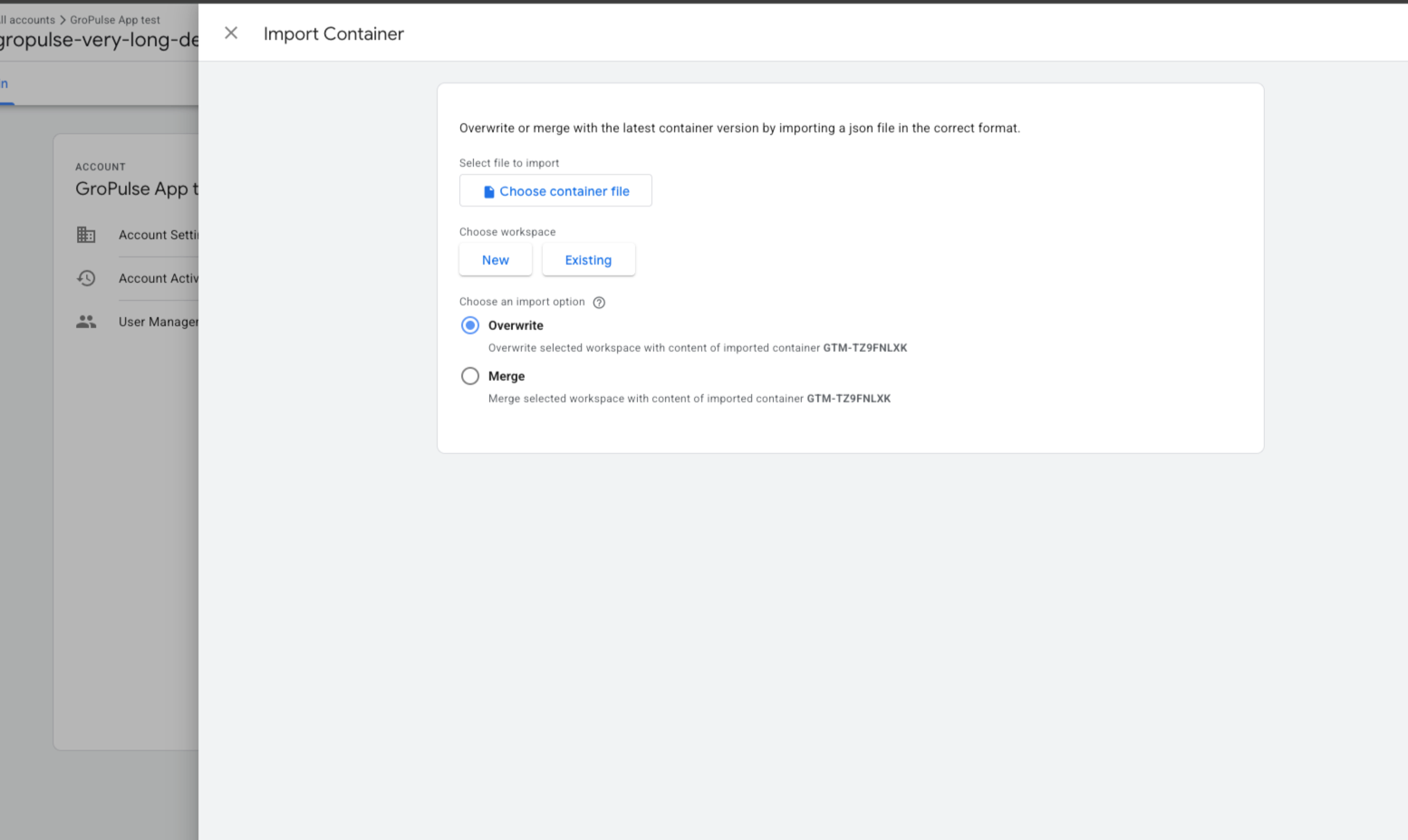This screenshot has height=840, width=1408.
Task: Select the Overwrite import option
Action: pos(515,325)
